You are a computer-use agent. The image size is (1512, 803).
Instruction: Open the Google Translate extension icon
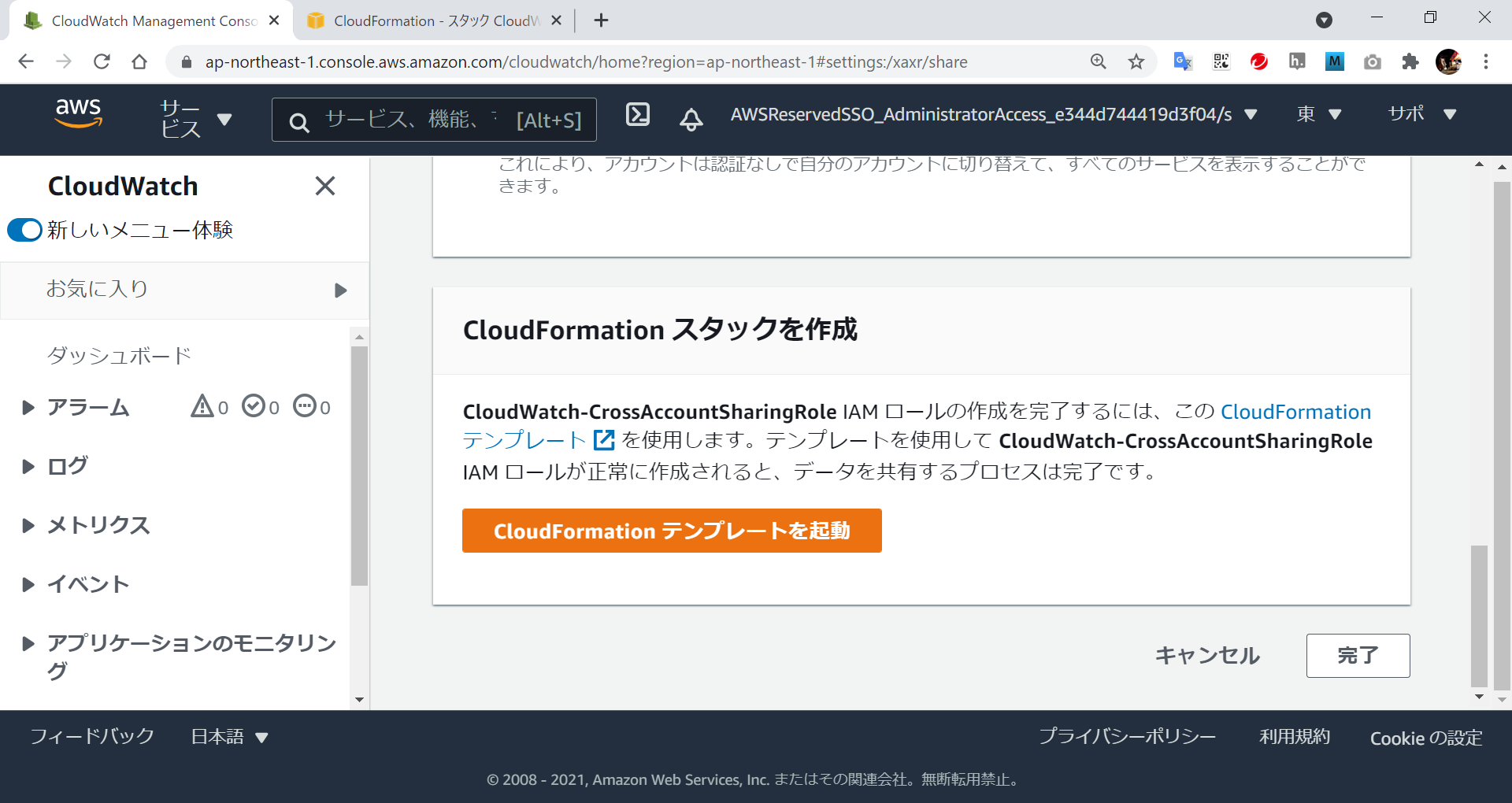pos(1182,62)
